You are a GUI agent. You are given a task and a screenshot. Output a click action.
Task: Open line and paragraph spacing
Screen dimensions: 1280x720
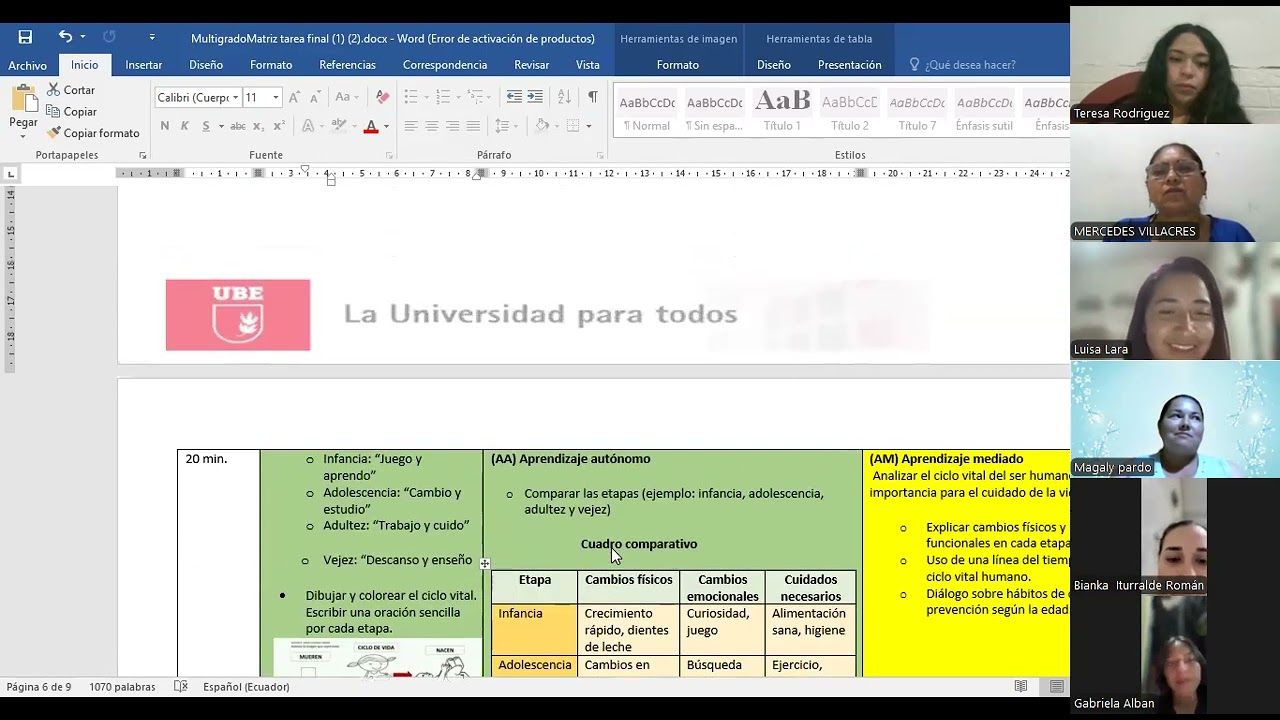tap(504, 126)
